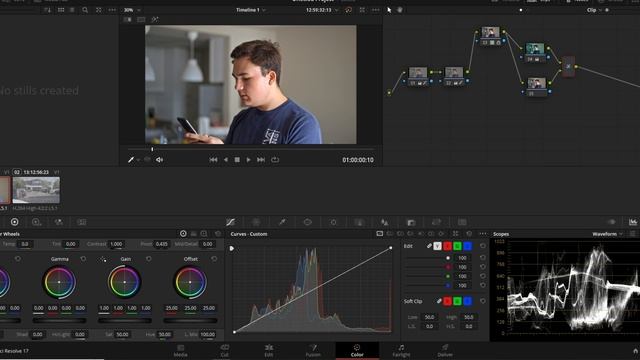Open the viewer zoom percentage dropdown
The image size is (640, 360).
[132, 10]
